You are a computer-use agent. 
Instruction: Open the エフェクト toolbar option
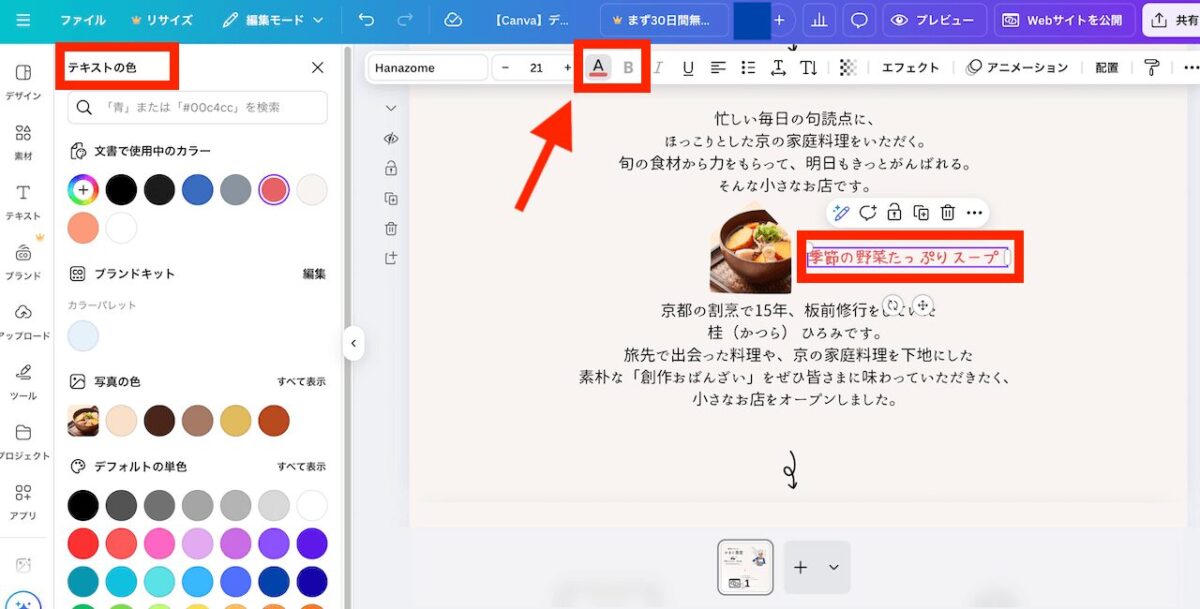click(x=910, y=68)
